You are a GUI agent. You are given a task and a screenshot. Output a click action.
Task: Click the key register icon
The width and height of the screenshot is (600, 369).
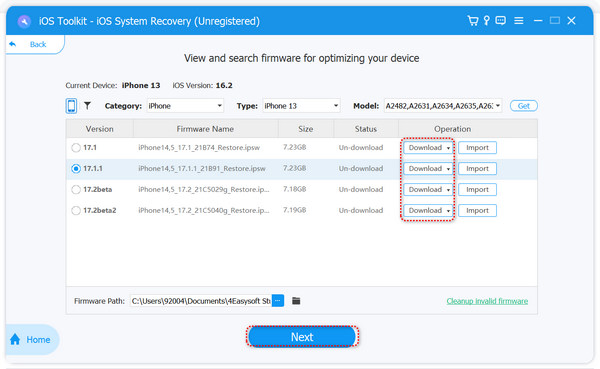pyautogui.click(x=486, y=21)
